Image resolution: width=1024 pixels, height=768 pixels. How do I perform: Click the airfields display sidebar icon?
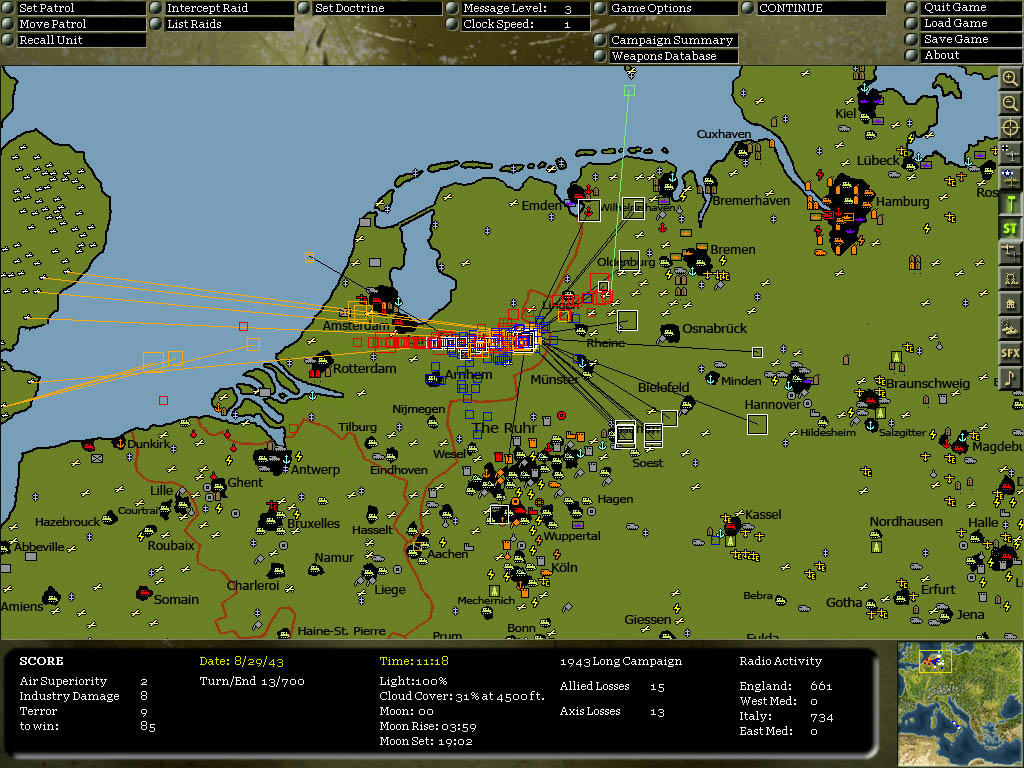coord(1010,253)
